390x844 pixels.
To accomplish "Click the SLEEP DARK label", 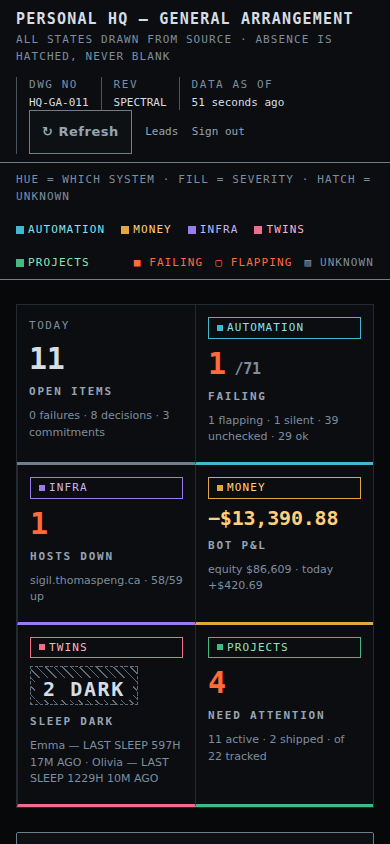I will 72,721.
